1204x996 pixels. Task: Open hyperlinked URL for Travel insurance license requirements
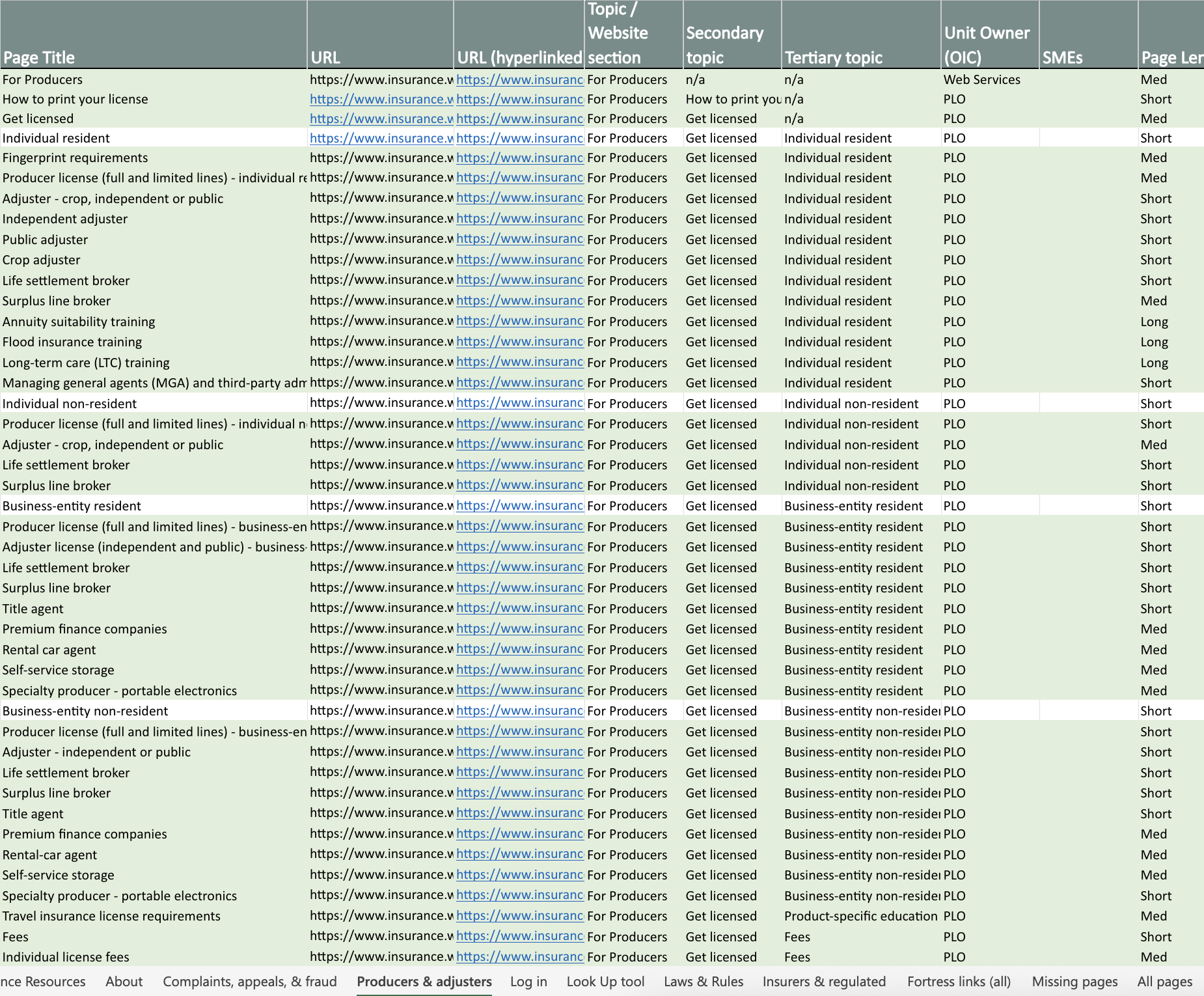519,915
